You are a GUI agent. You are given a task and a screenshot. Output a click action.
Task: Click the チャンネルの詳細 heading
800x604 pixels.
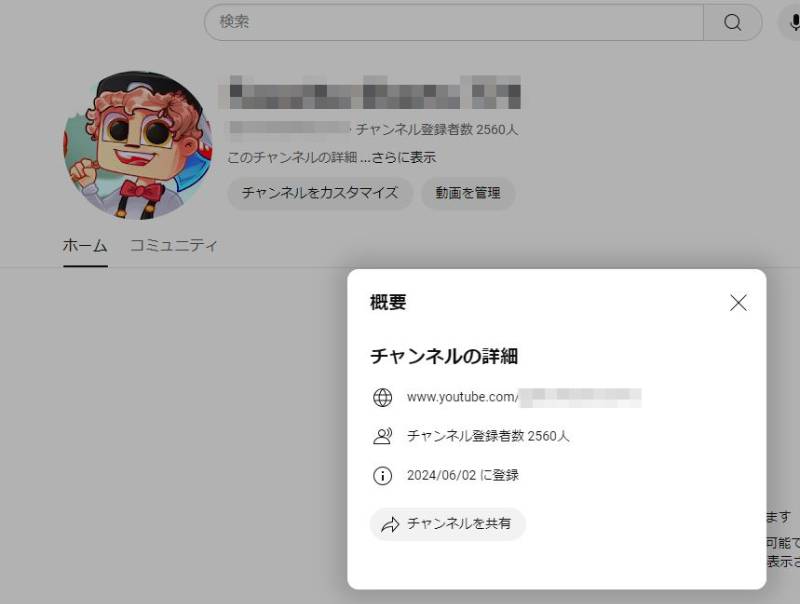[x=444, y=356]
